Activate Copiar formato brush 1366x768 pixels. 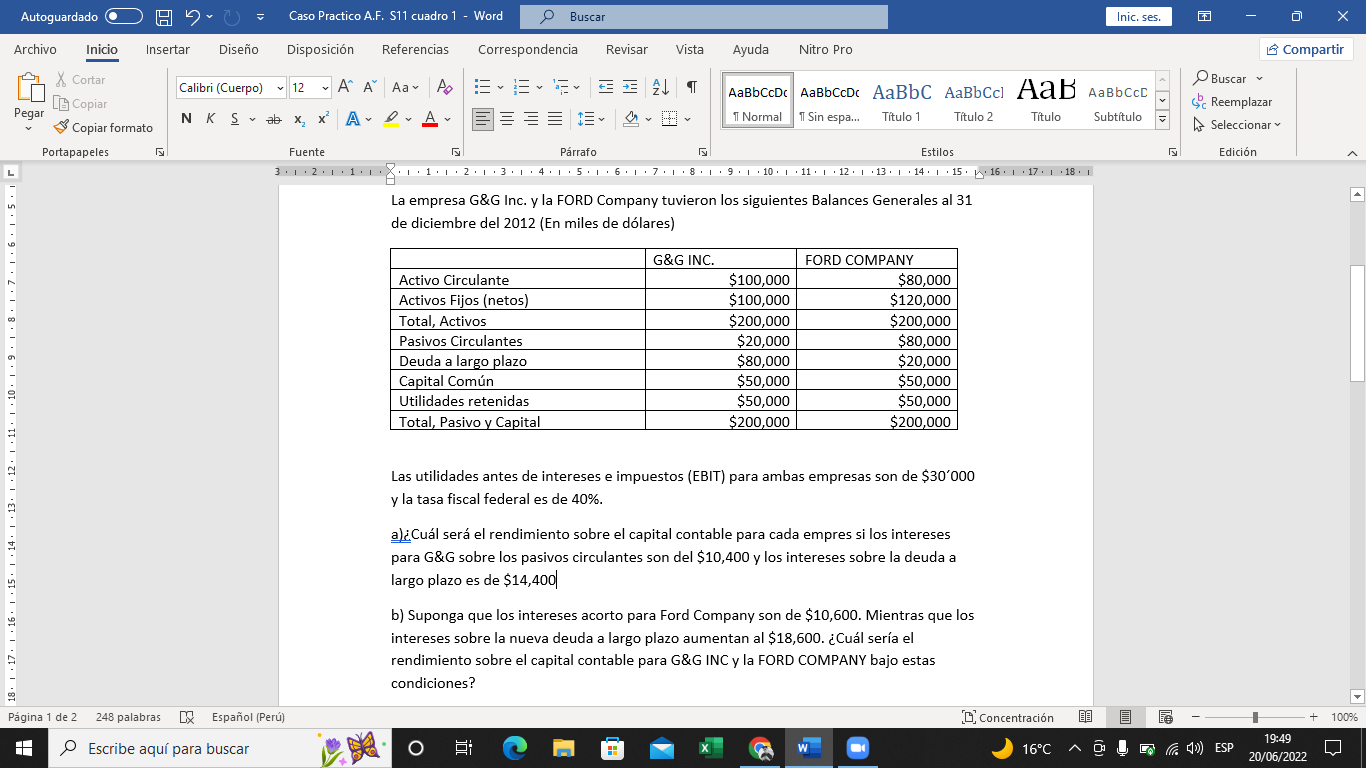point(103,127)
